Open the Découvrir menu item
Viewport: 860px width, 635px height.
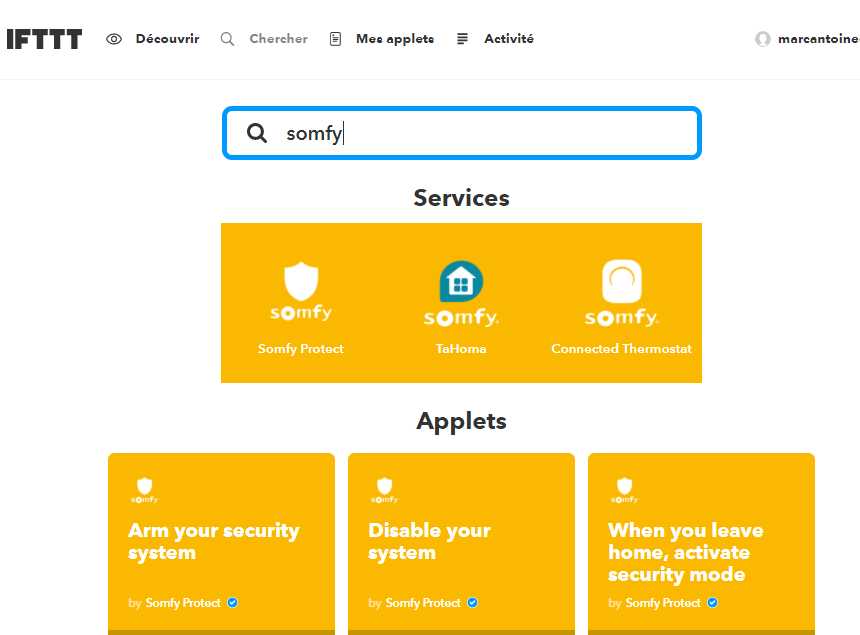point(167,39)
